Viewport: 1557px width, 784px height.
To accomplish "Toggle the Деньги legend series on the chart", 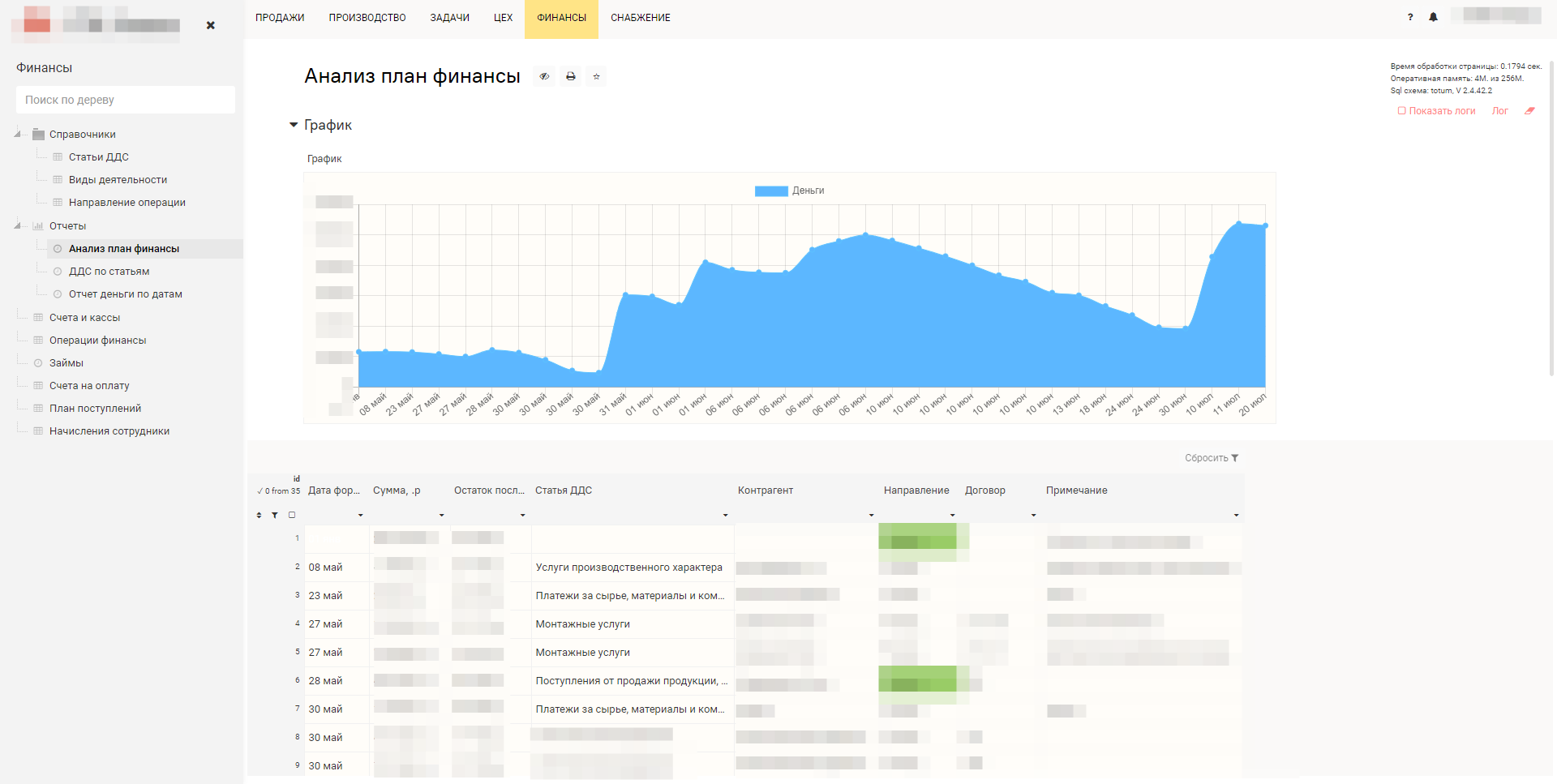I will point(789,191).
